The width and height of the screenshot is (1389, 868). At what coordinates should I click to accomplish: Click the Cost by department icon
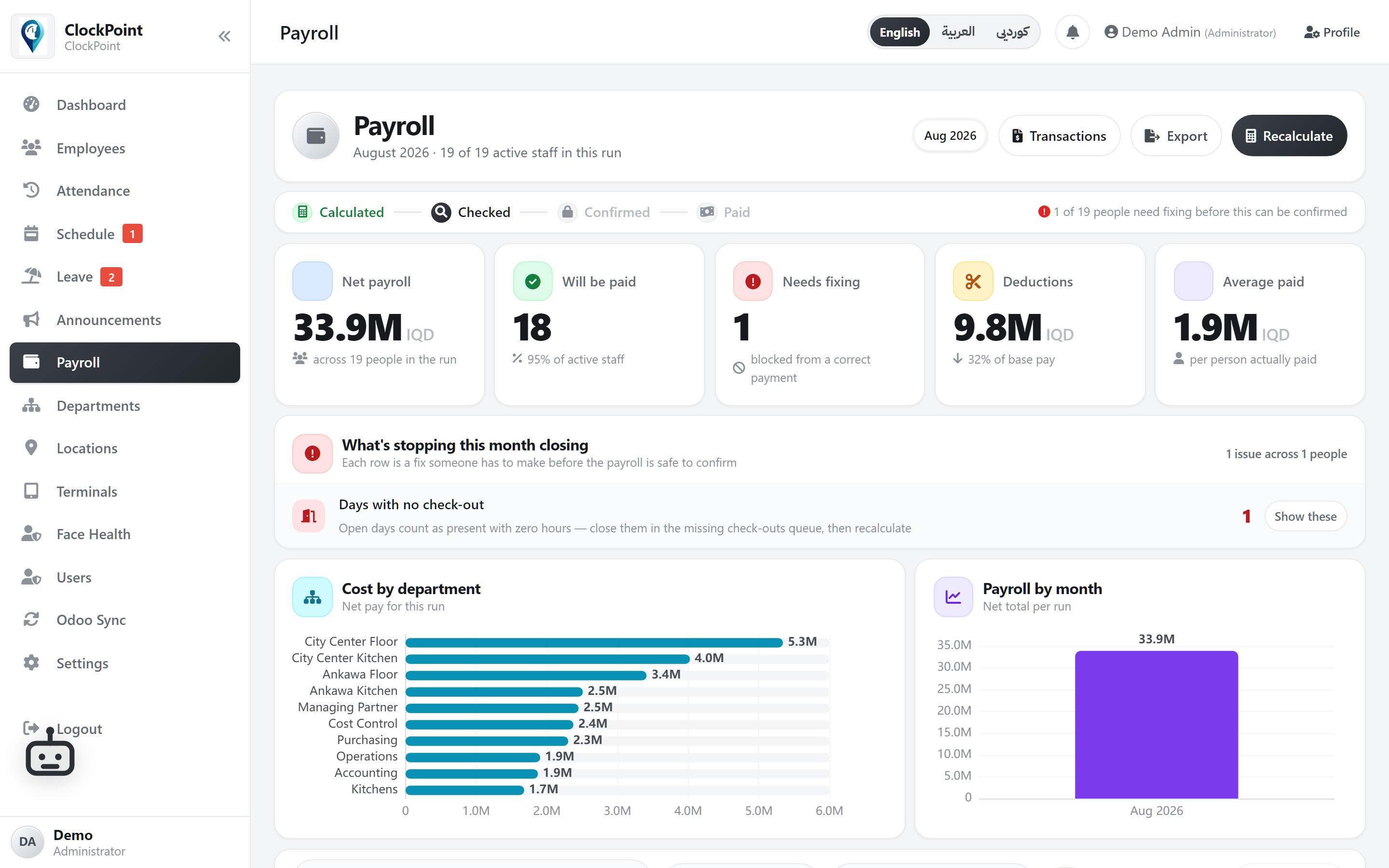(x=312, y=597)
